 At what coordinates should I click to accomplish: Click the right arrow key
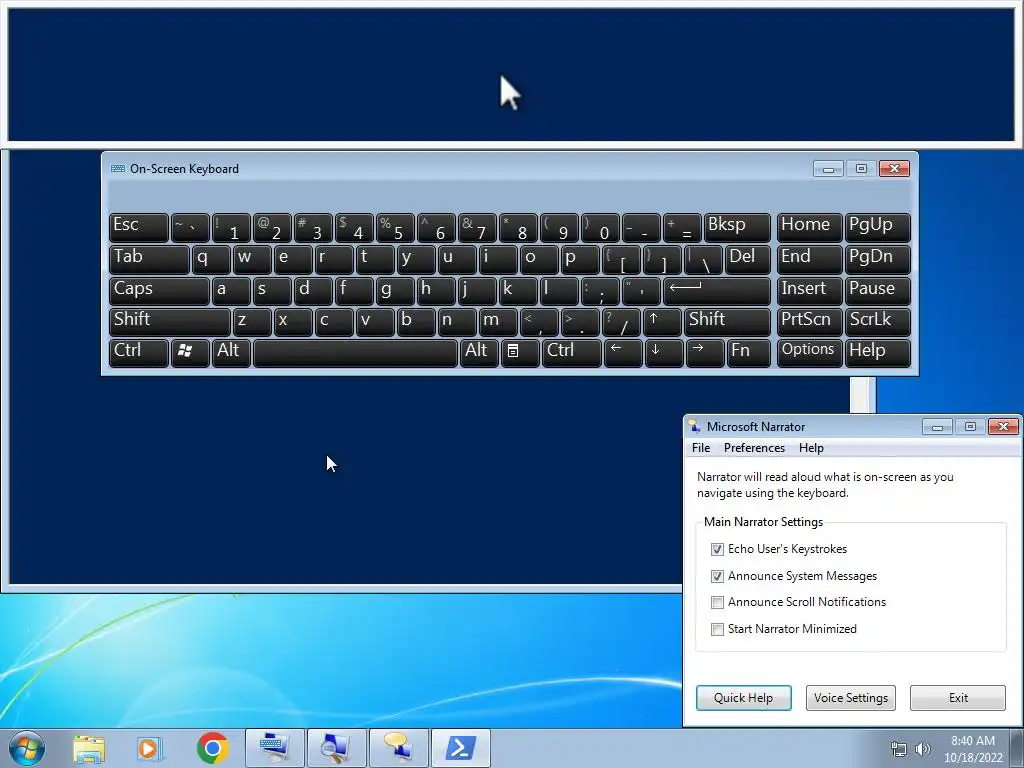point(705,353)
